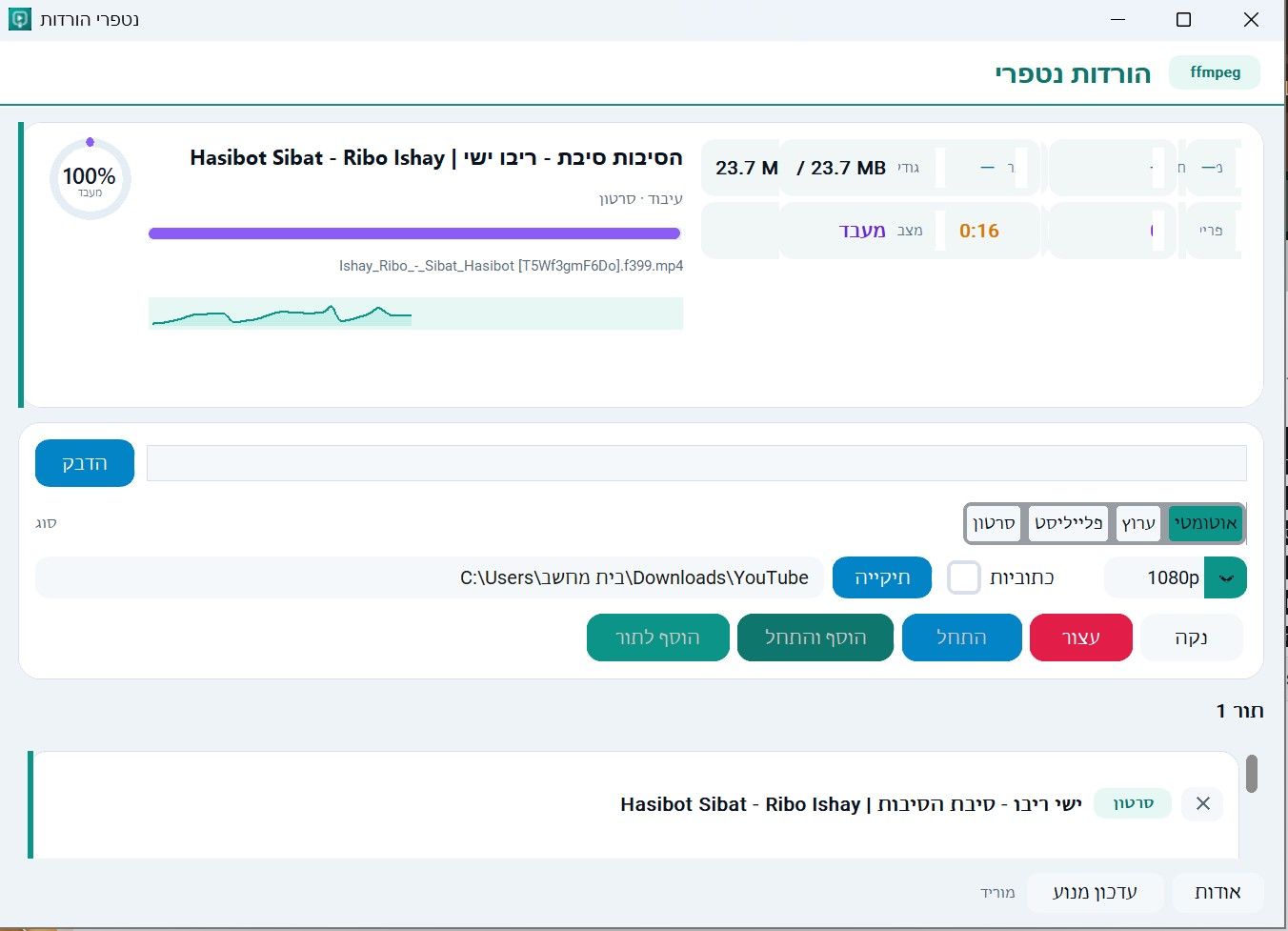This screenshot has height=931, width=1288.
Task: Click the הוסף לתור add-to-queue button
Action: click(x=658, y=638)
